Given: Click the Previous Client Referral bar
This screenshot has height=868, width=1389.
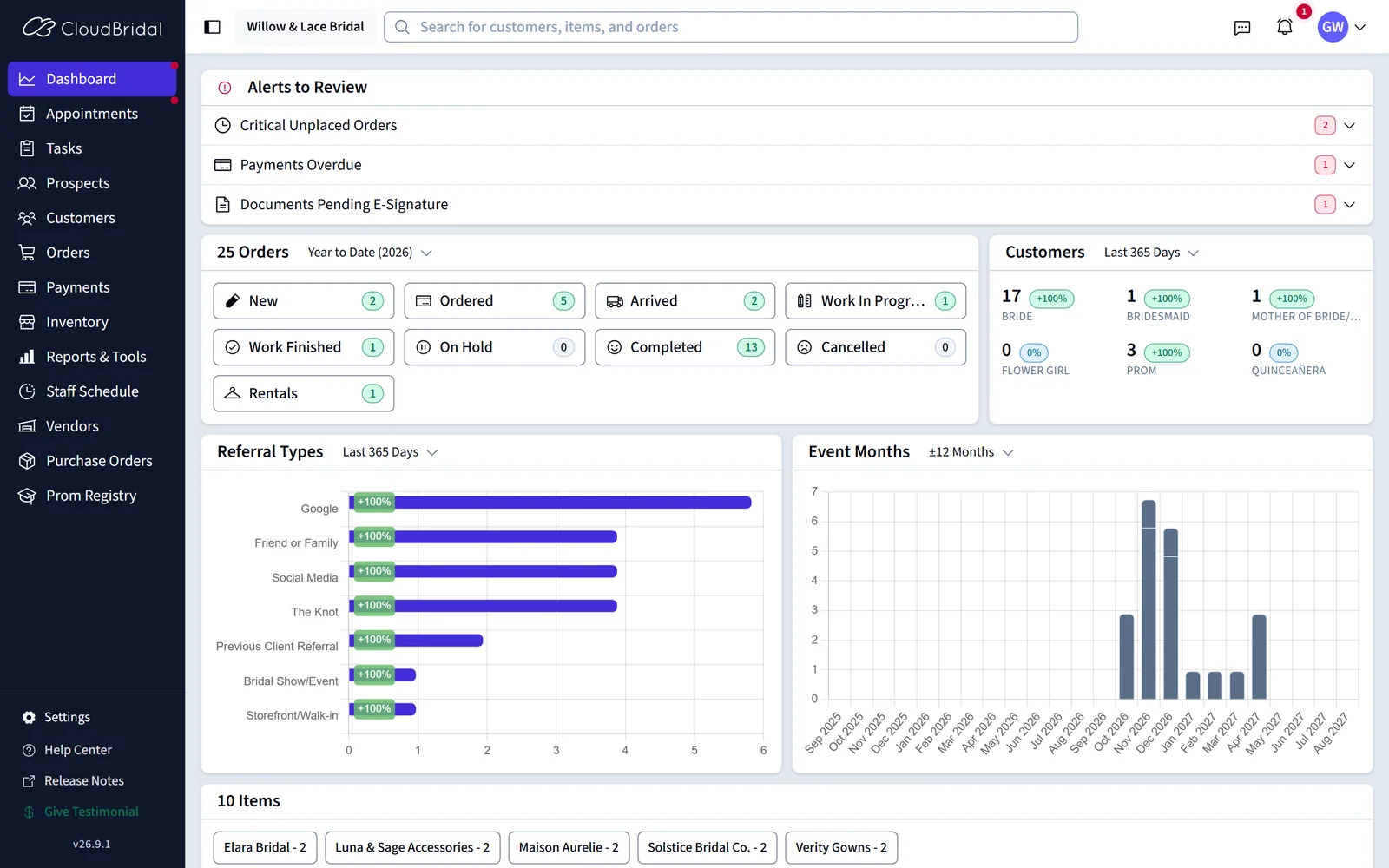Looking at the screenshot, I should tap(416, 641).
